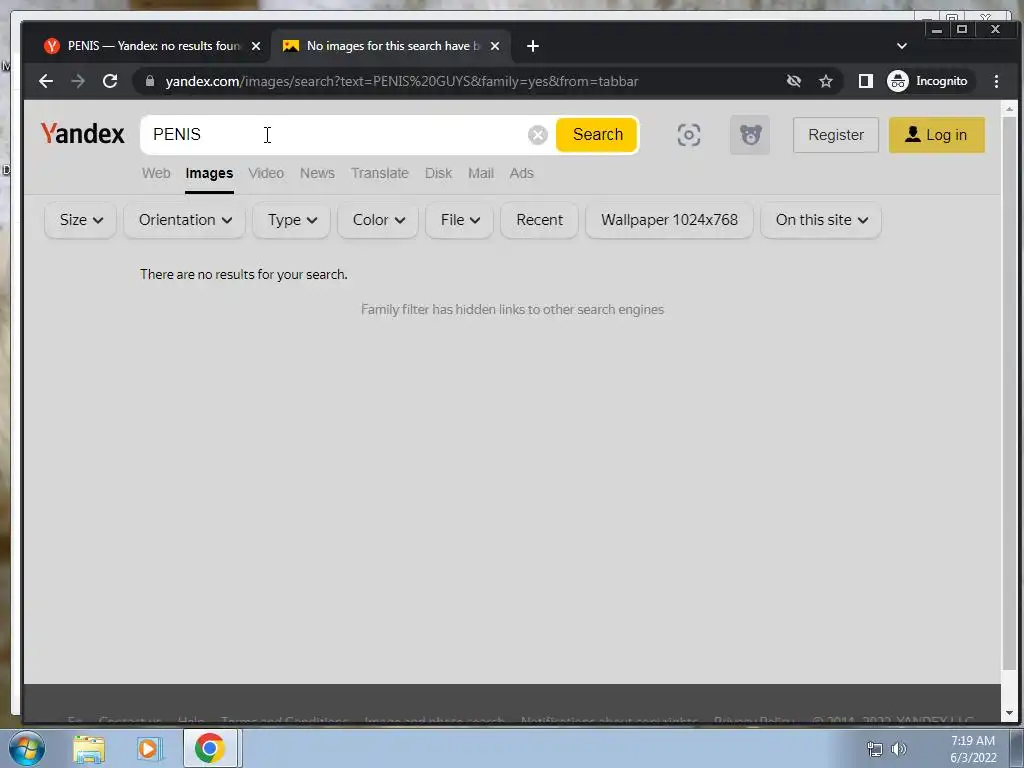Open the Disk tab
This screenshot has width=1024, height=768.
tap(438, 173)
